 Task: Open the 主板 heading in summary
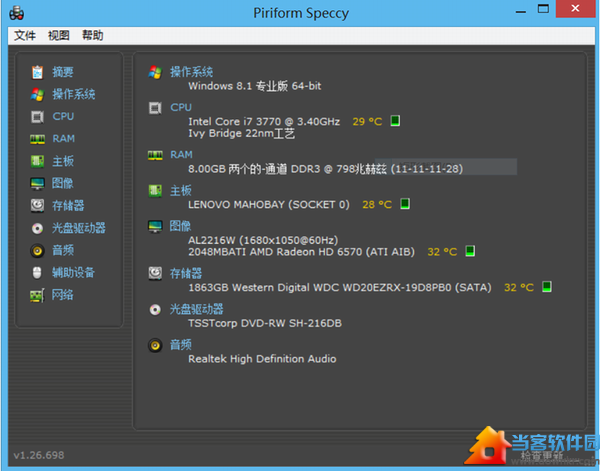click(181, 191)
